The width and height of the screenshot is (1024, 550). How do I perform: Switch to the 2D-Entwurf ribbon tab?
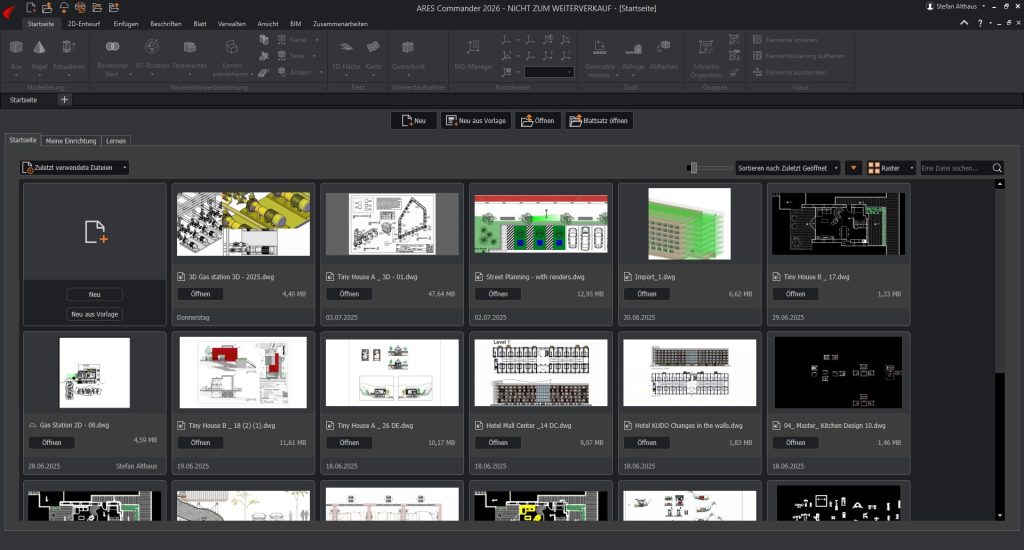86,22
